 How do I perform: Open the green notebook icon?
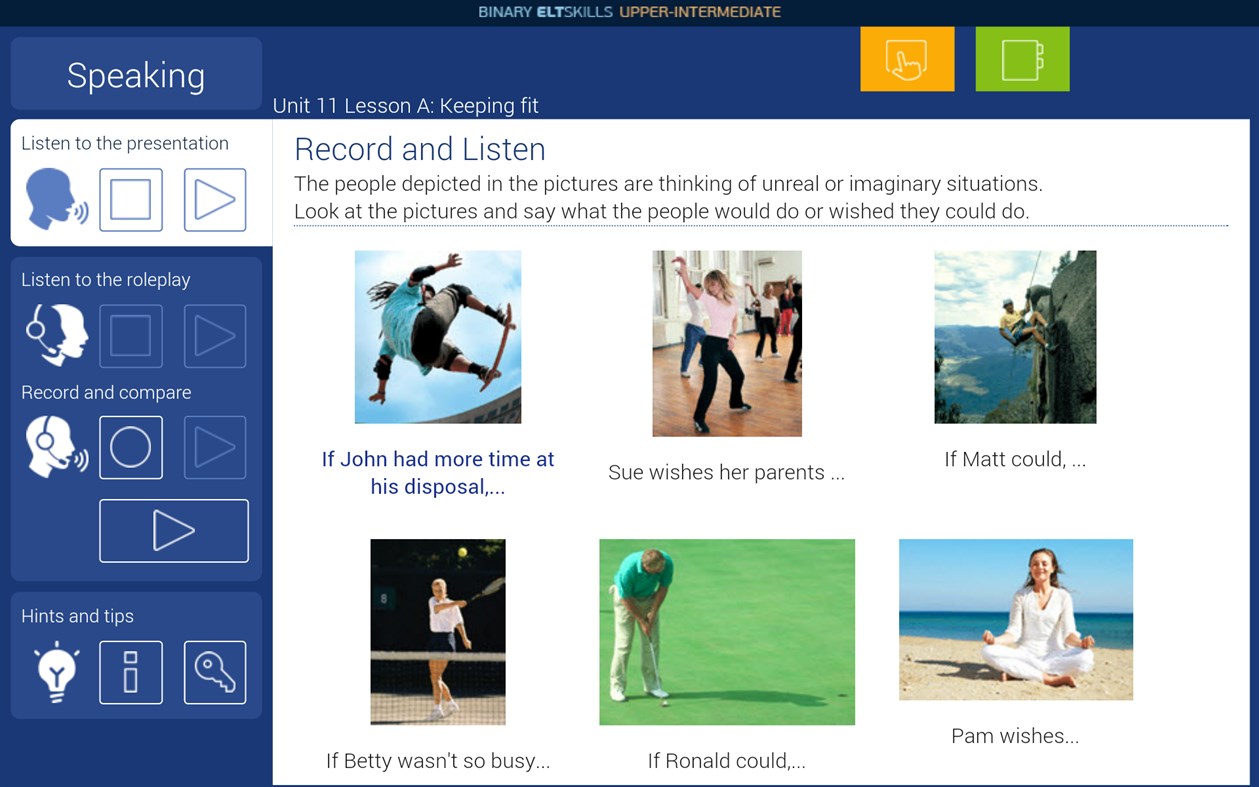1021,58
